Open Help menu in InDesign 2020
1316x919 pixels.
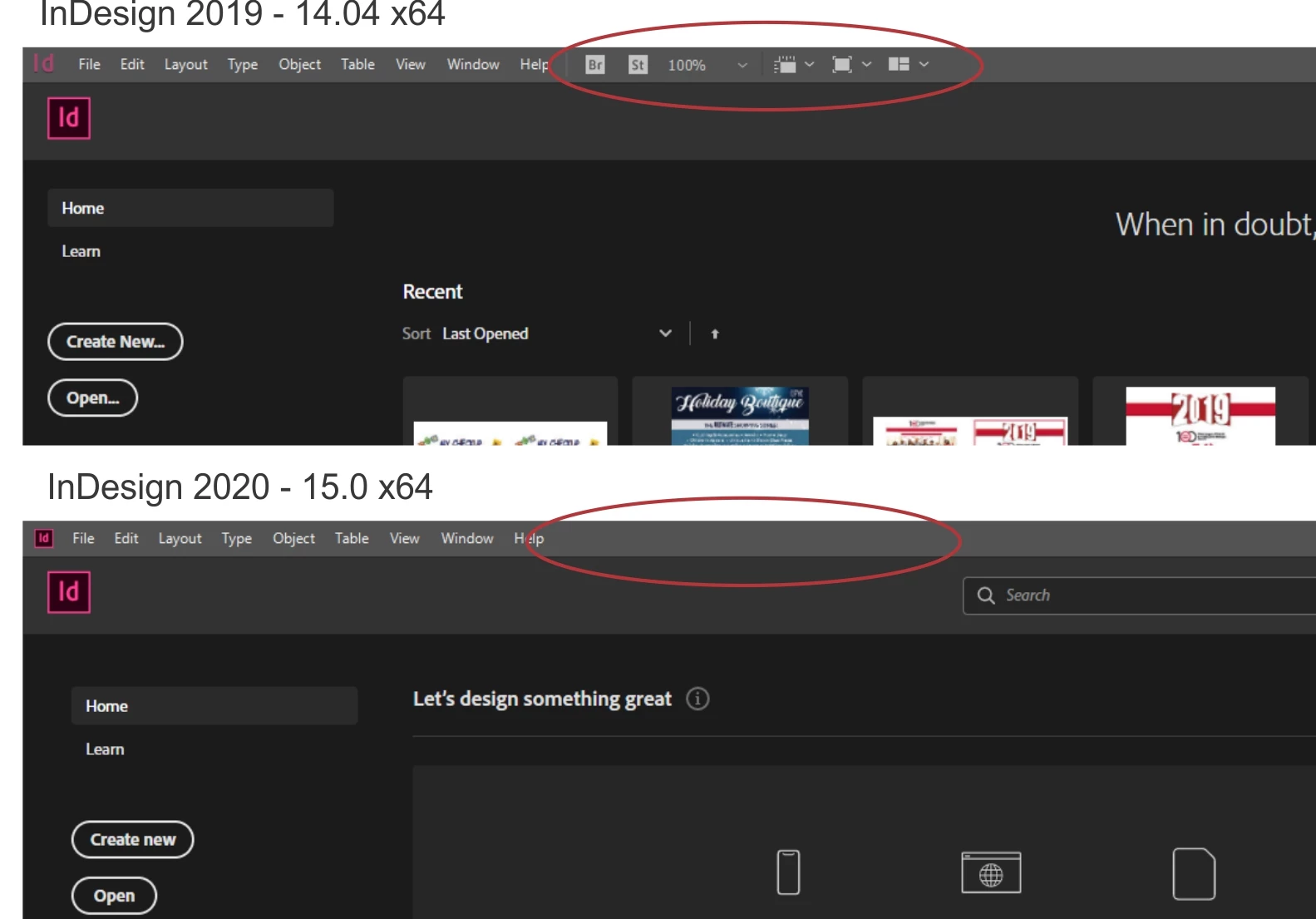(x=529, y=538)
